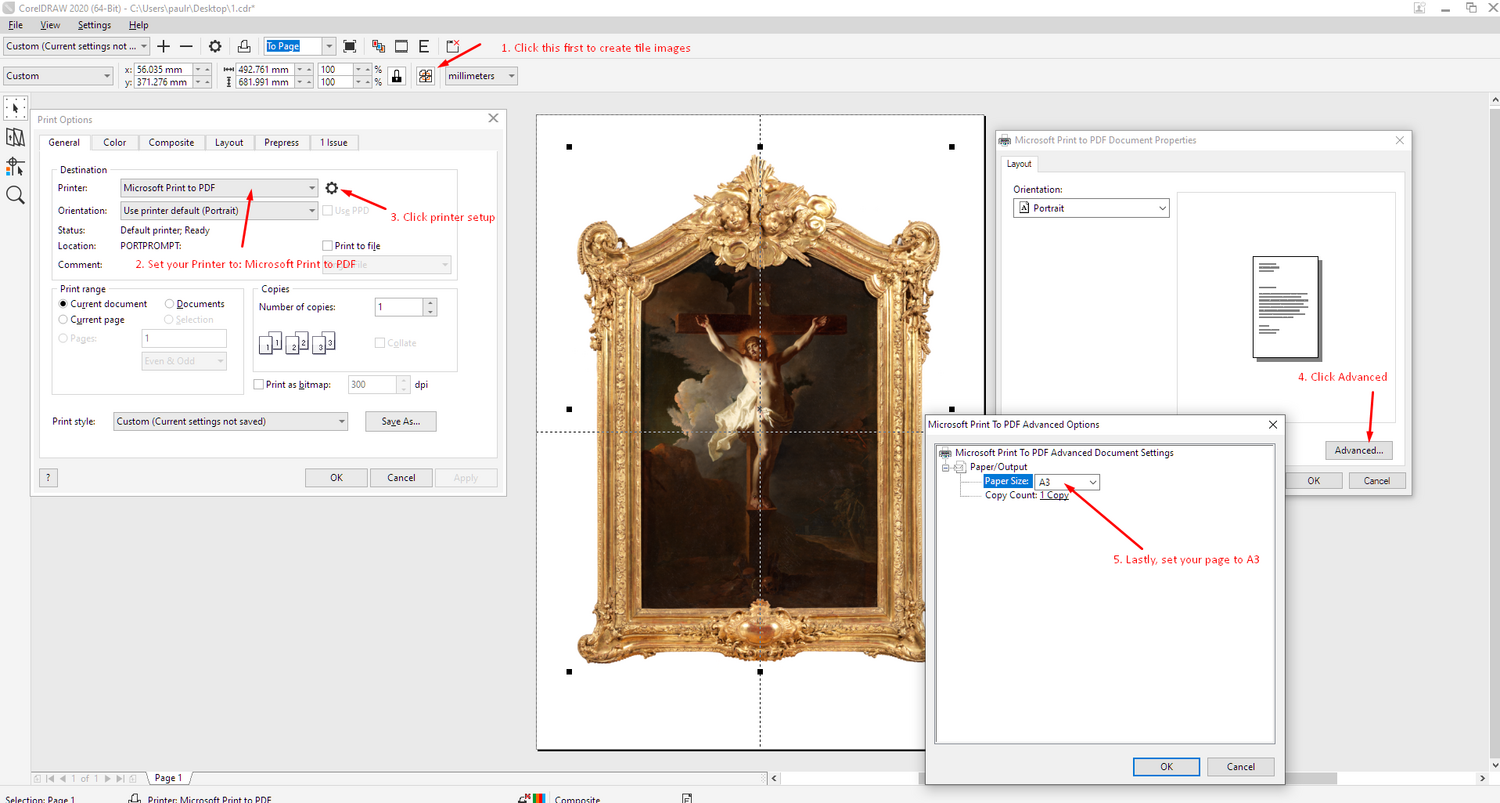Switch to the Color tab
This screenshot has width=1500, height=803.
click(115, 143)
